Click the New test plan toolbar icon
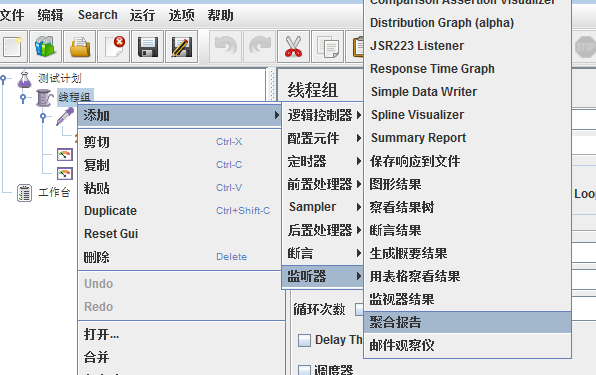The height and width of the screenshot is (375, 596). [x=13, y=47]
